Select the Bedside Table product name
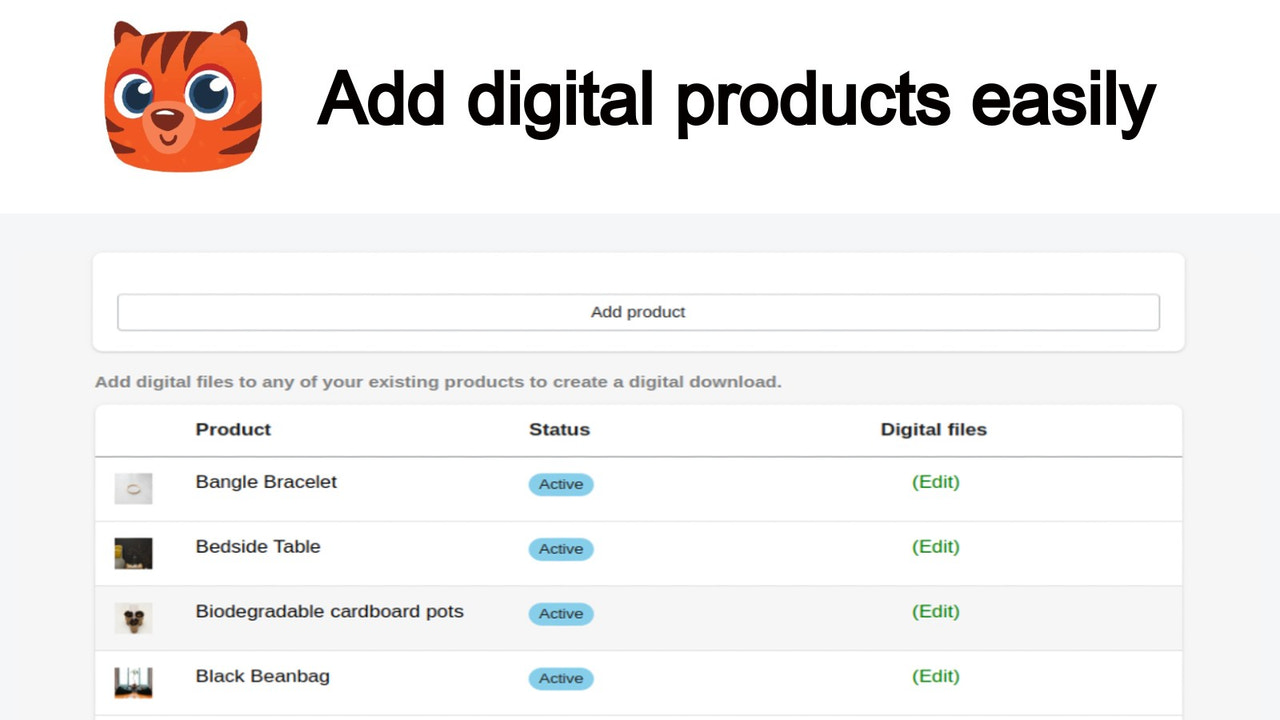This screenshot has height=720, width=1280. tap(257, 547)
